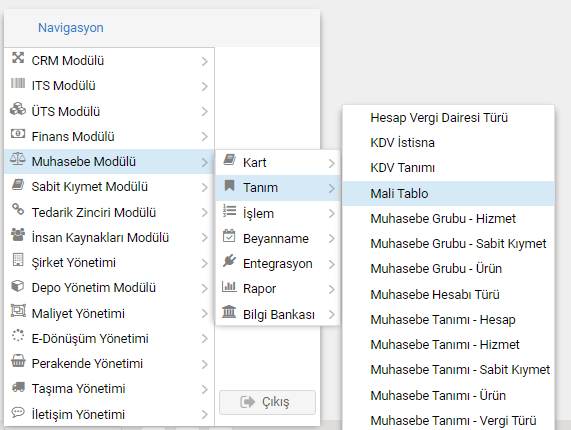This screenshot has height=430, width=571.
Task: Click the ITS Modülü barcode icon
Action: coord(18,83)
